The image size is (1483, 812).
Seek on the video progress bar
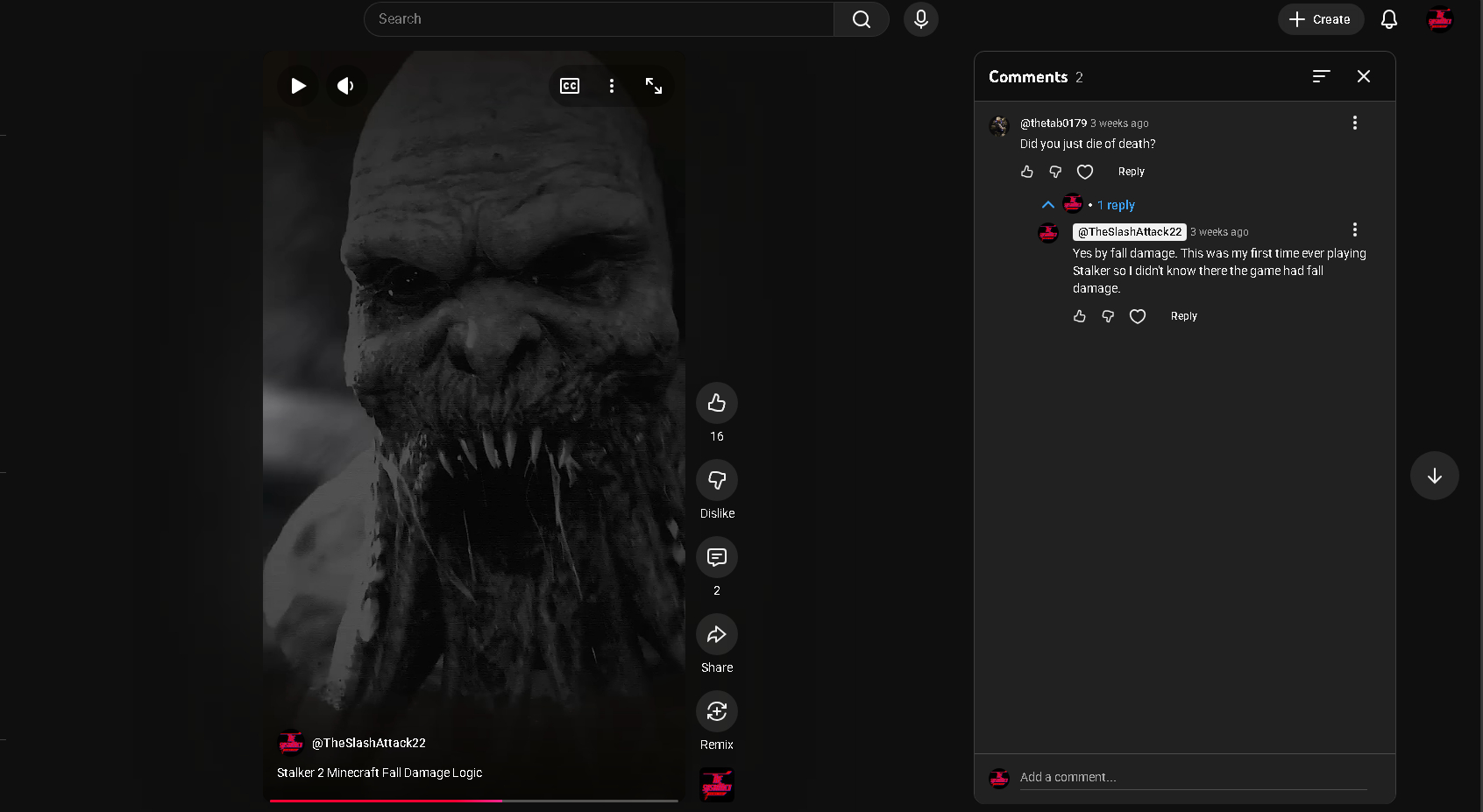473,801
